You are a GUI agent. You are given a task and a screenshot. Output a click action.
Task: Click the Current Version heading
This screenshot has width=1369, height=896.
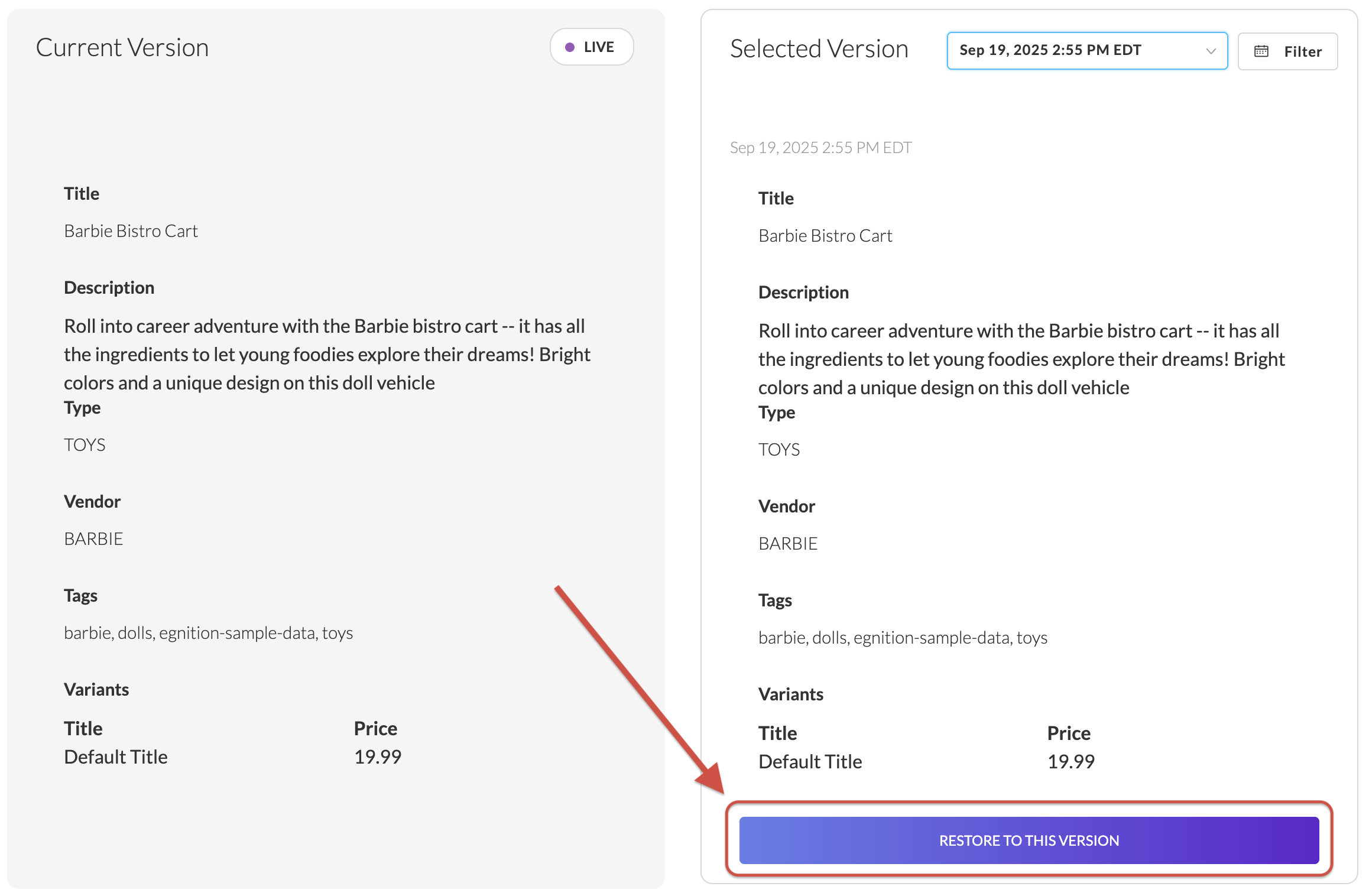(122, 48)
